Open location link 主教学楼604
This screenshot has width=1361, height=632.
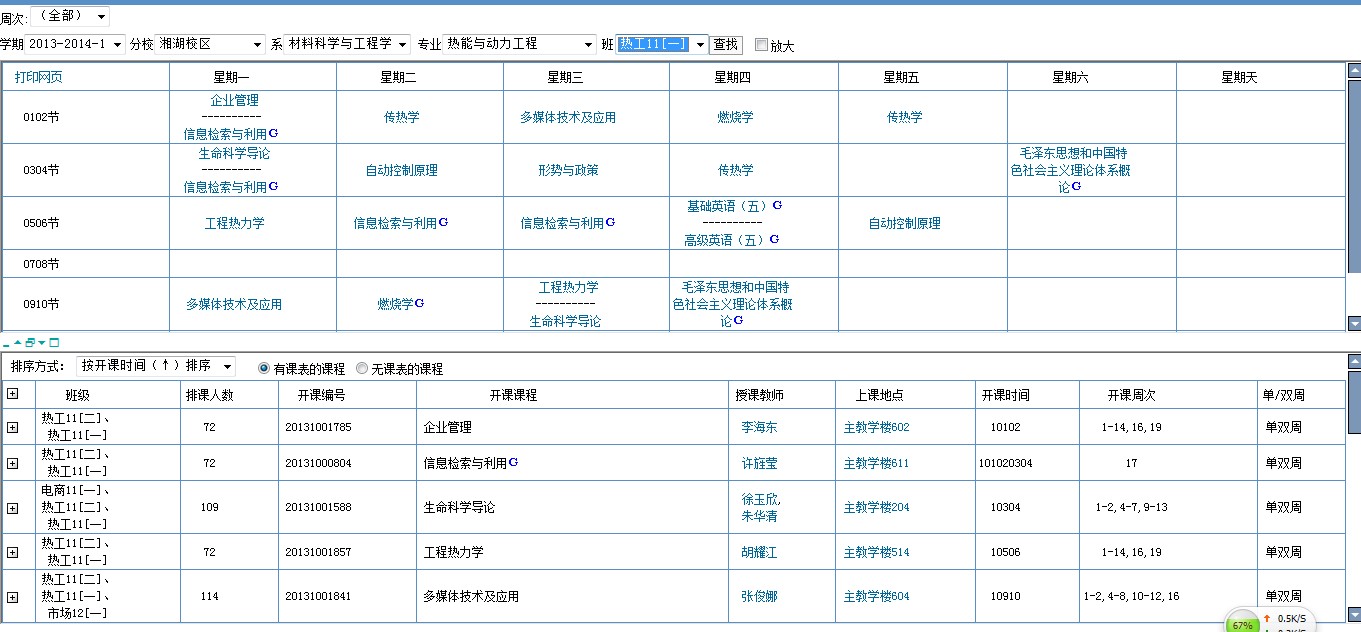(877, 597)
